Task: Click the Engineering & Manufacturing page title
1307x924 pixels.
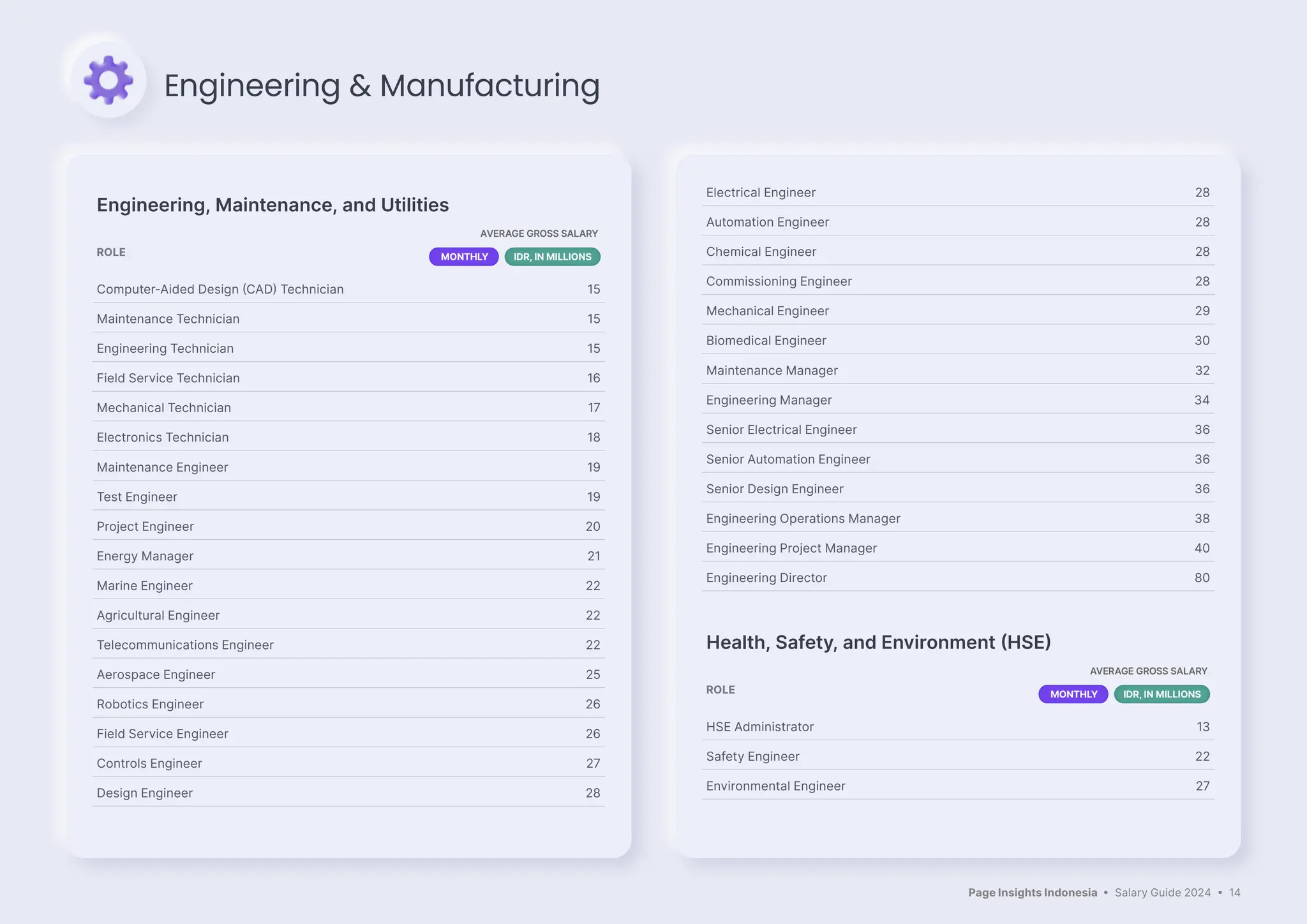Action: (x=382, y=86)
